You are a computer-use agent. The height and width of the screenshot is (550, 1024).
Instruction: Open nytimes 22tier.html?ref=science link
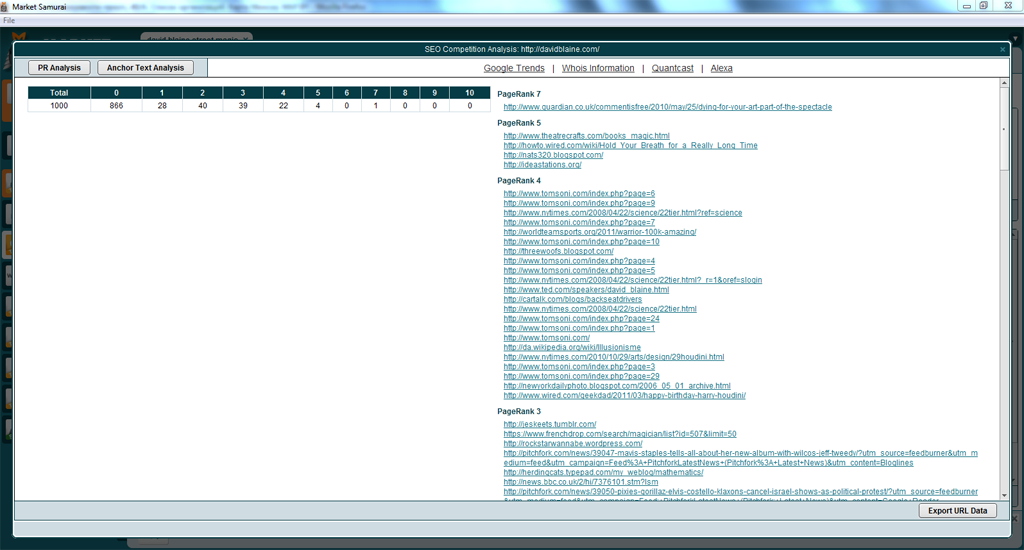coord(622,213)
